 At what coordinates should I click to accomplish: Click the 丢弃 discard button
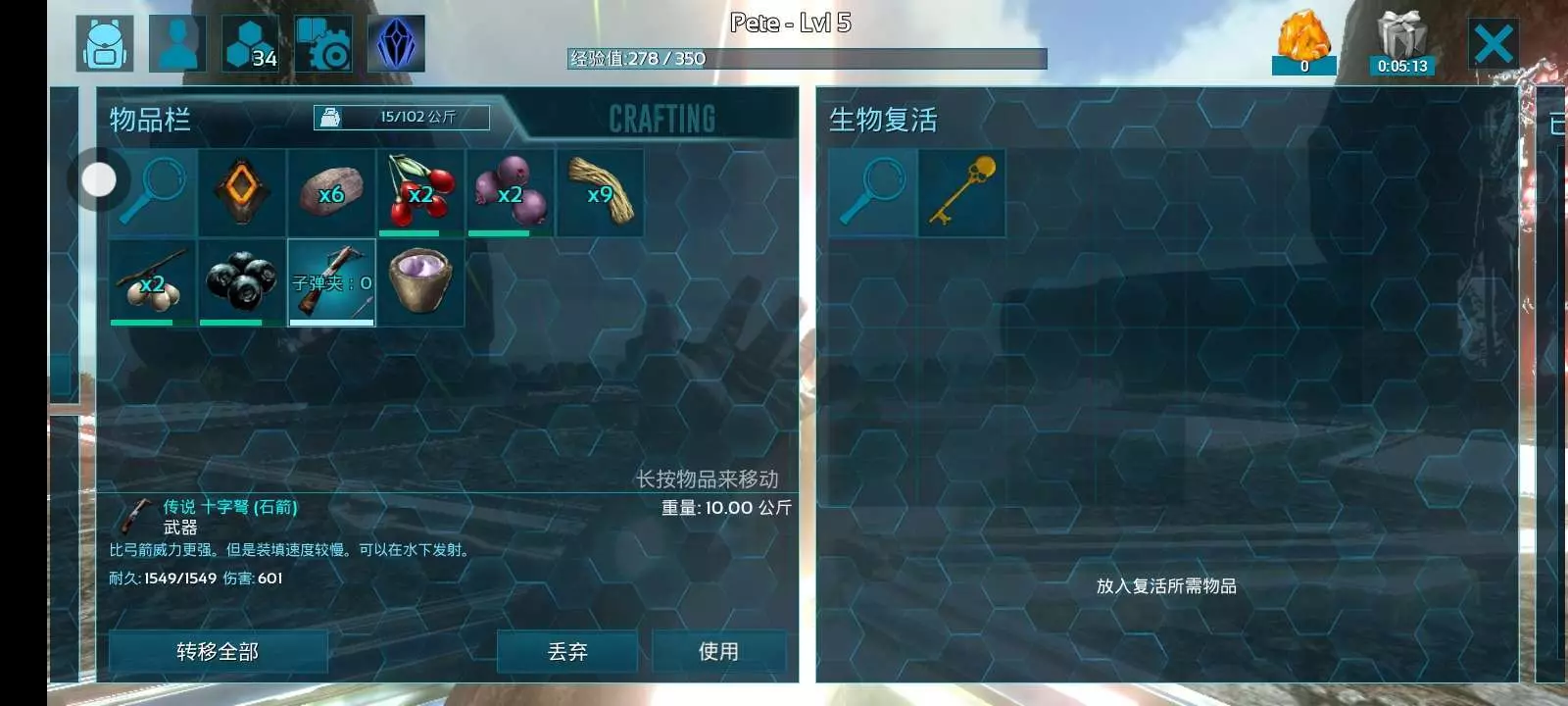coord(567,652)
